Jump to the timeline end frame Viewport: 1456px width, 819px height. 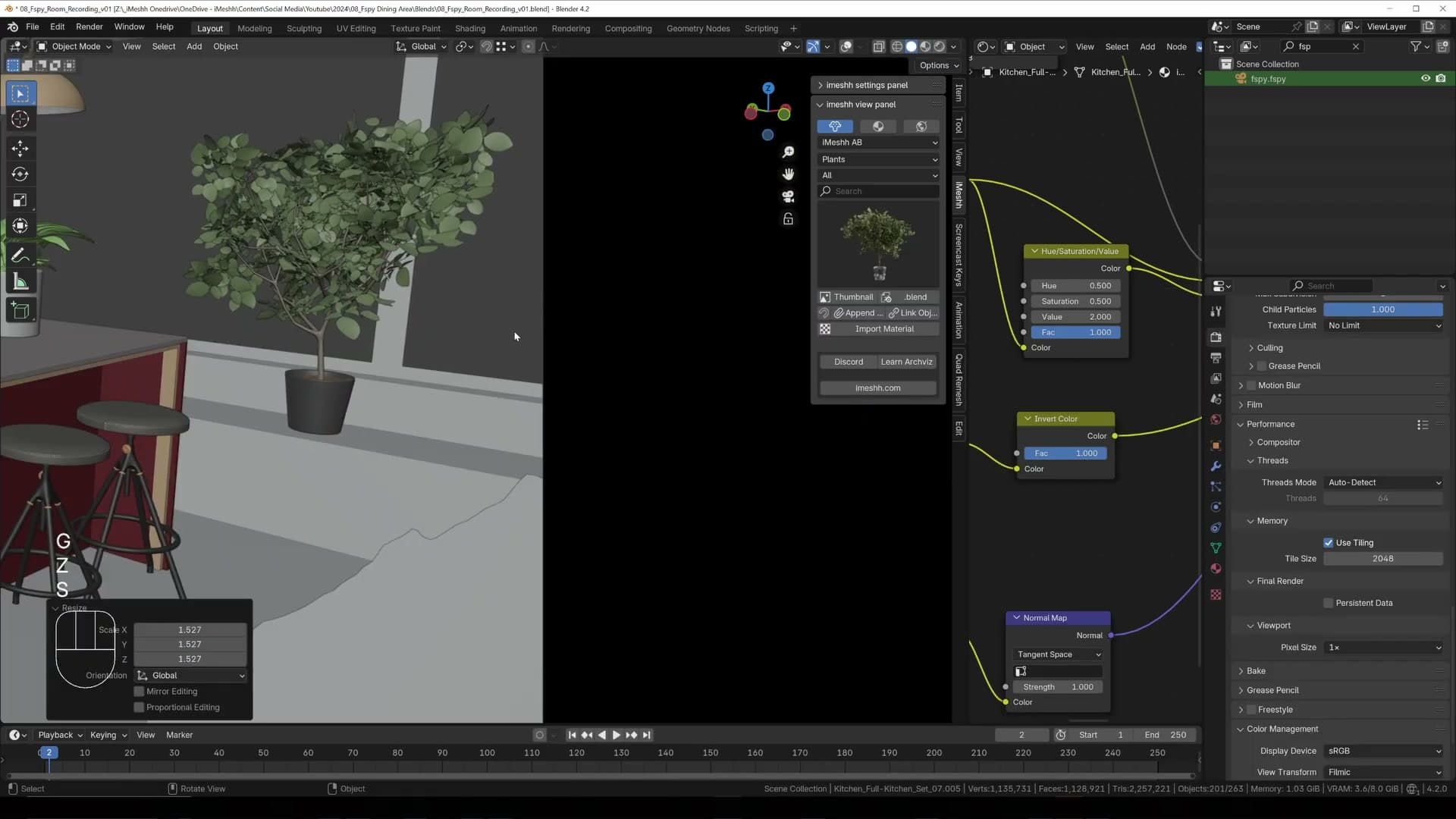coord(647,735)
